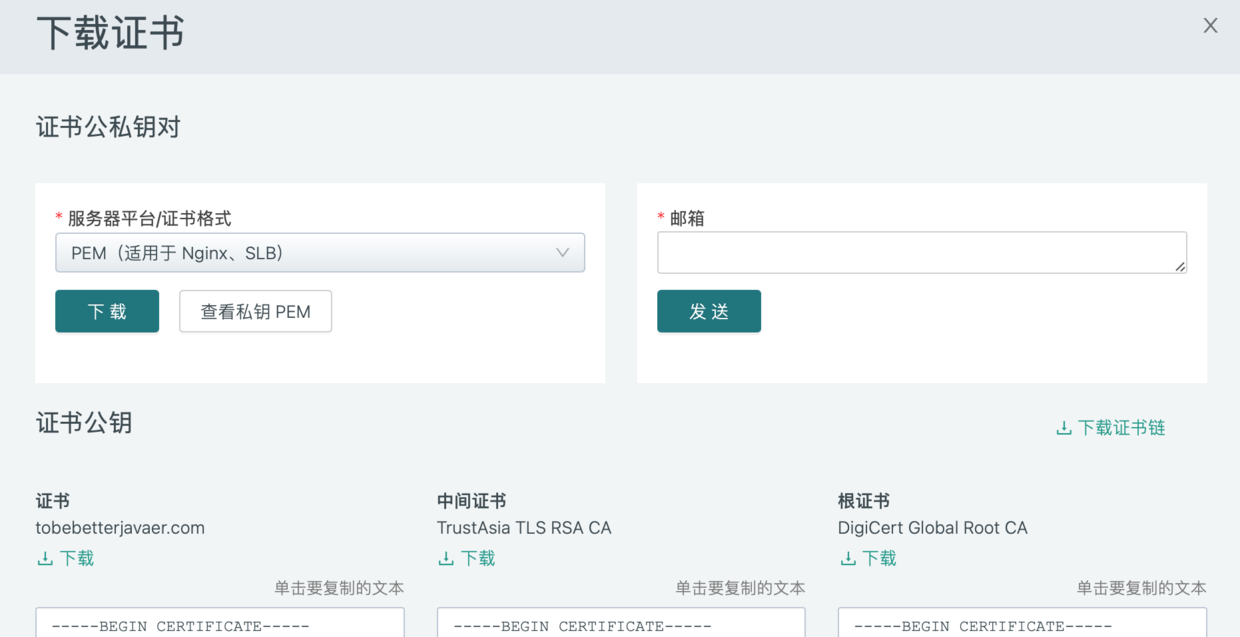Image resolution: width=1240 pixels, height=637 pixels.
Task: Click the dropdown chevron arrow for PEM format
Action: tap(562, 253)
